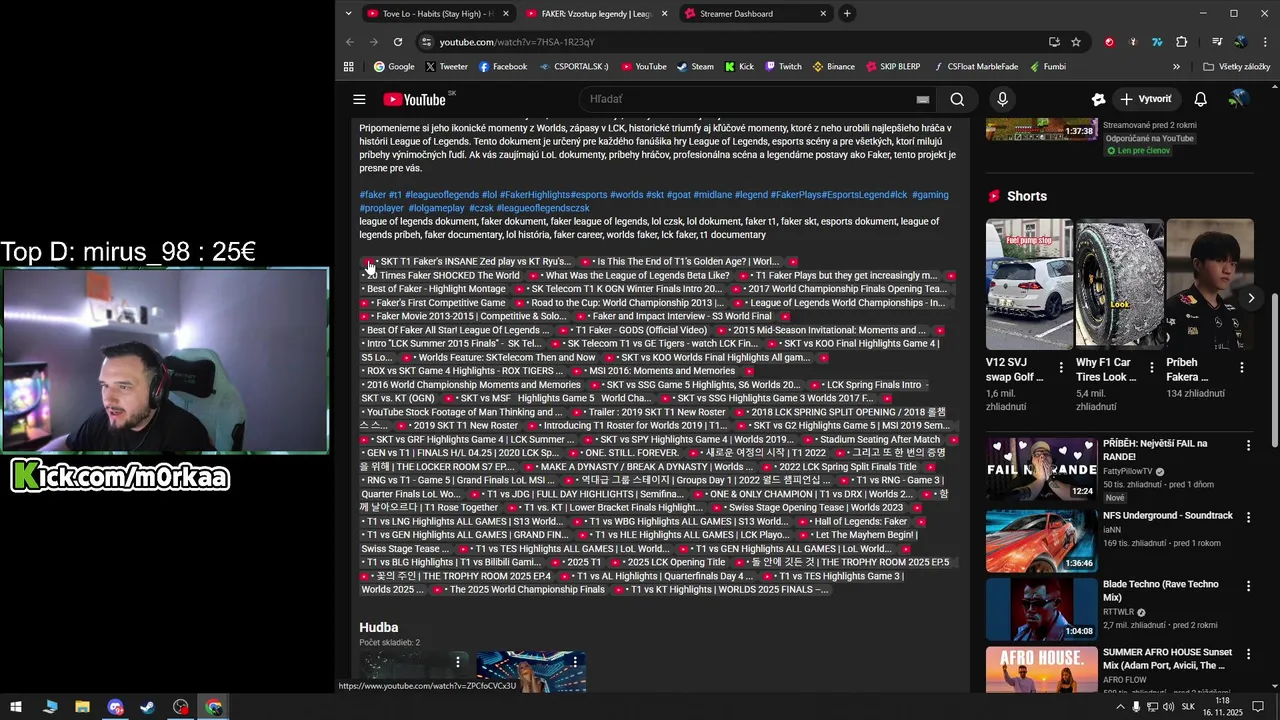Open File Explorer from the taskbar
Viewport: 1280px width, 720px height.
83,707
